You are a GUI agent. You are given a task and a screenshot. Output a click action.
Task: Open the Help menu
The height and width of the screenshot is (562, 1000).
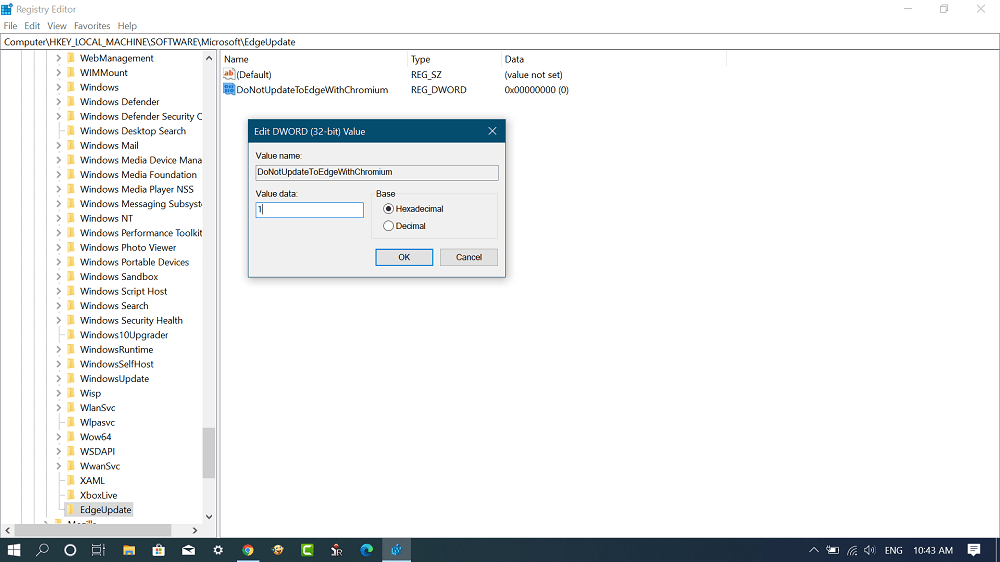coord(127,26)
